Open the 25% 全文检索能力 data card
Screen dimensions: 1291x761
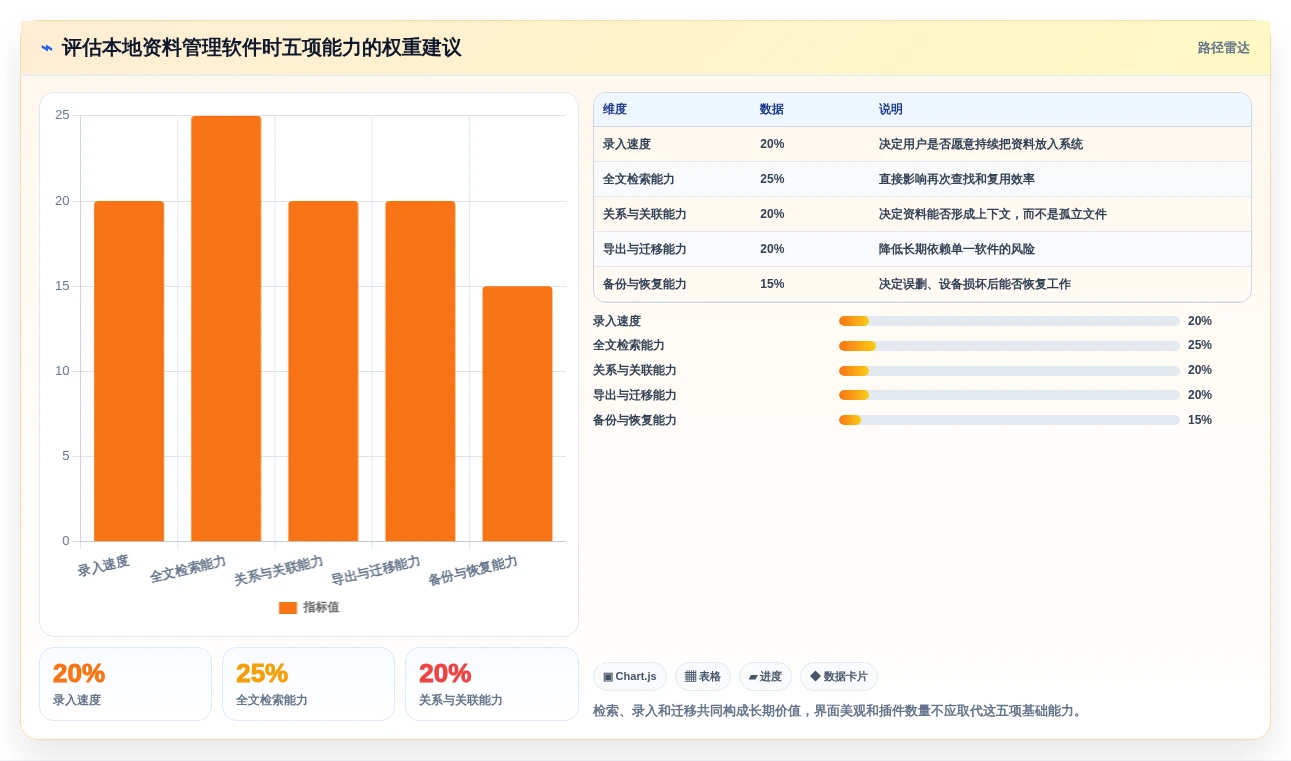[308, 684]
